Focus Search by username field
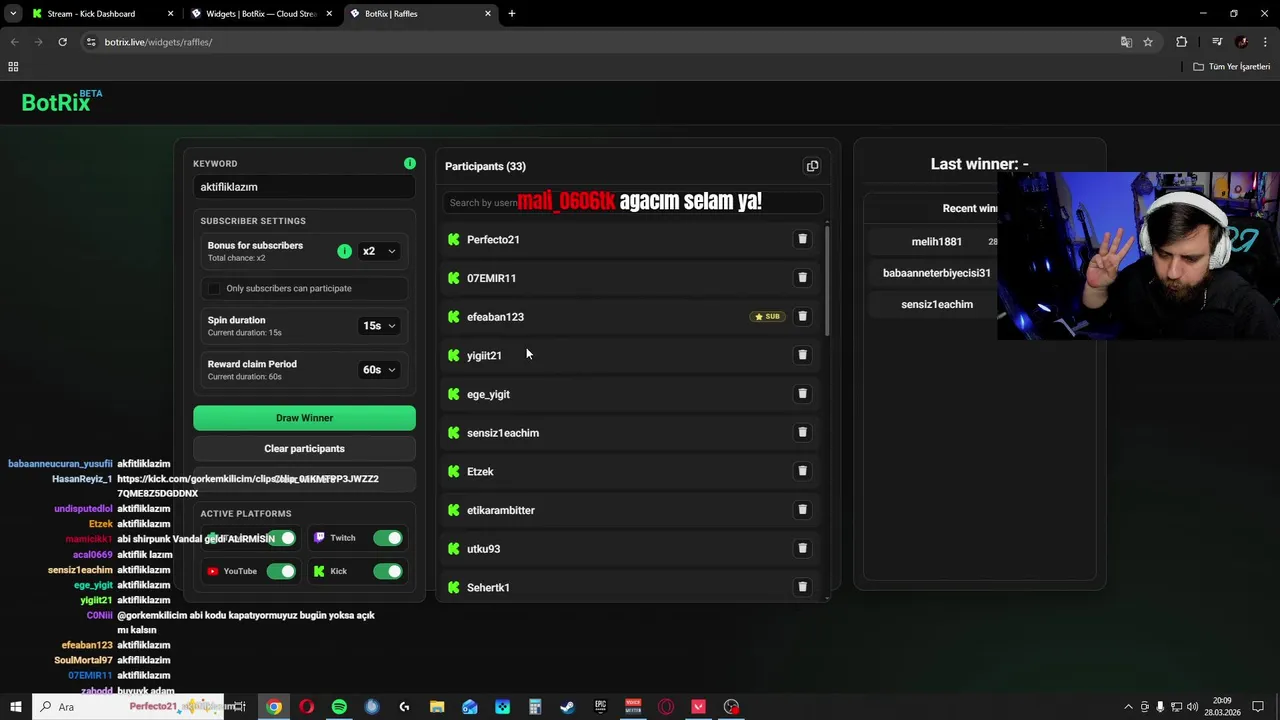 633,203
